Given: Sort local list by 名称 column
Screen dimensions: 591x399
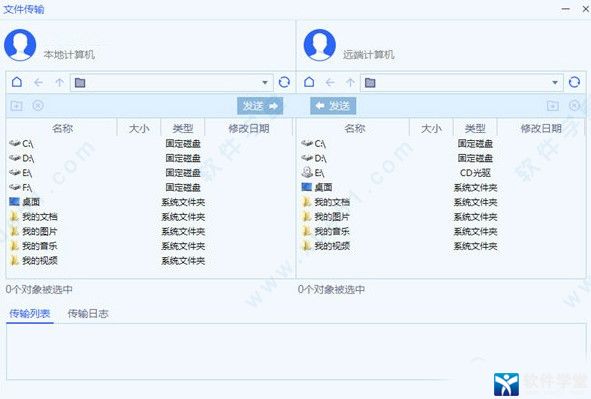Looking at the screenshot, I should pyautogui.click(x=62, y=128).
